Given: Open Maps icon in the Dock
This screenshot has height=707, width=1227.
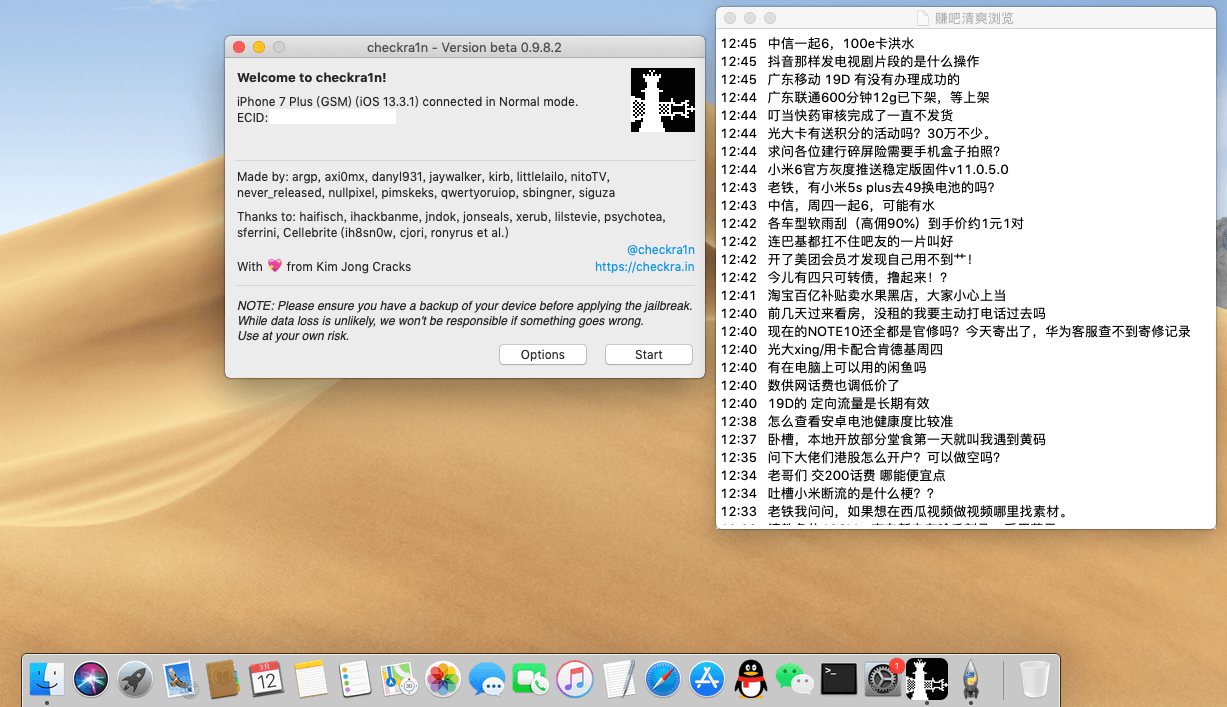Looking at the screenshot, I should click(399, 679).
